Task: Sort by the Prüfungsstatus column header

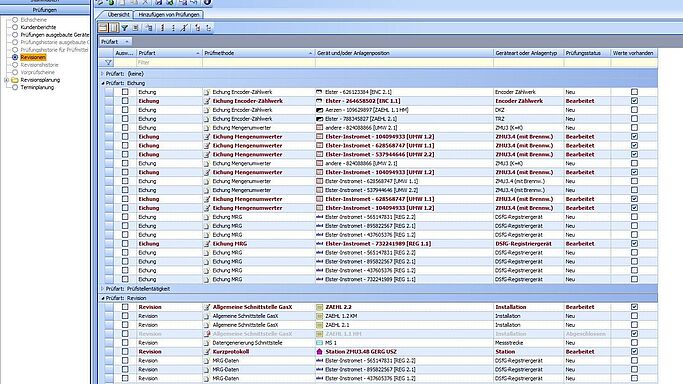Action: coord(583,53)
